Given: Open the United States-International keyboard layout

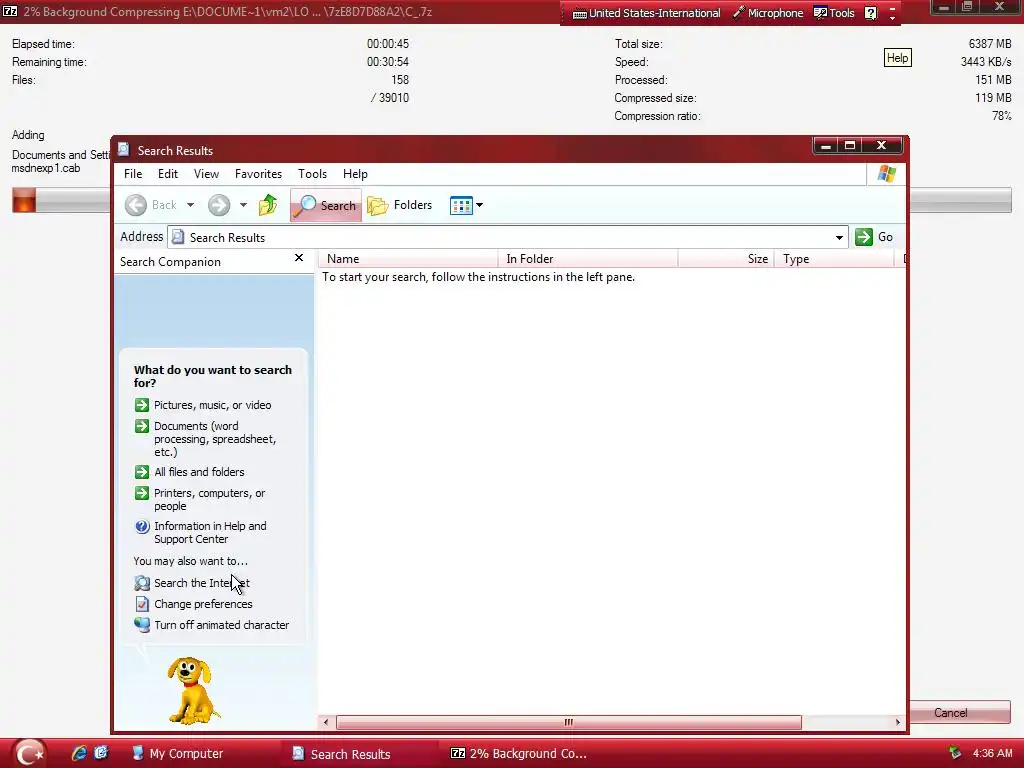Looking at the screenshot, I should (x=647, y=13).
